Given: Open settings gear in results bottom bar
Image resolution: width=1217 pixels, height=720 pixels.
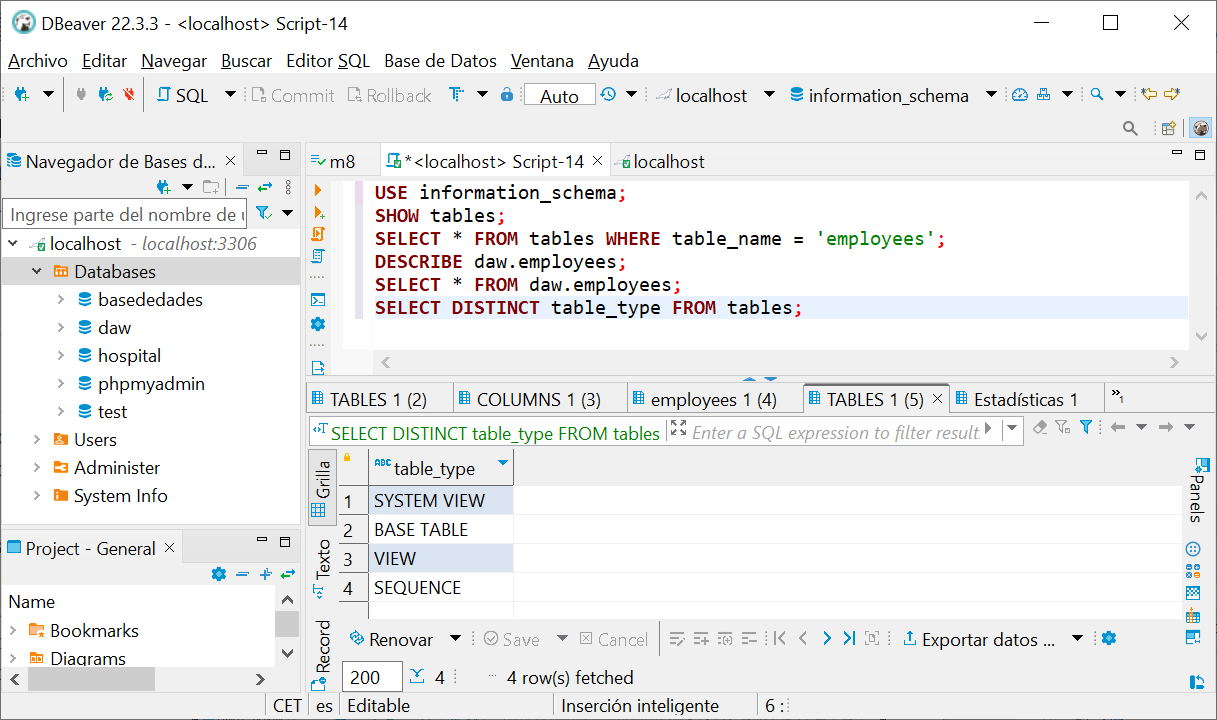Looking at the screenshot, I should [x=1108, y=639].
